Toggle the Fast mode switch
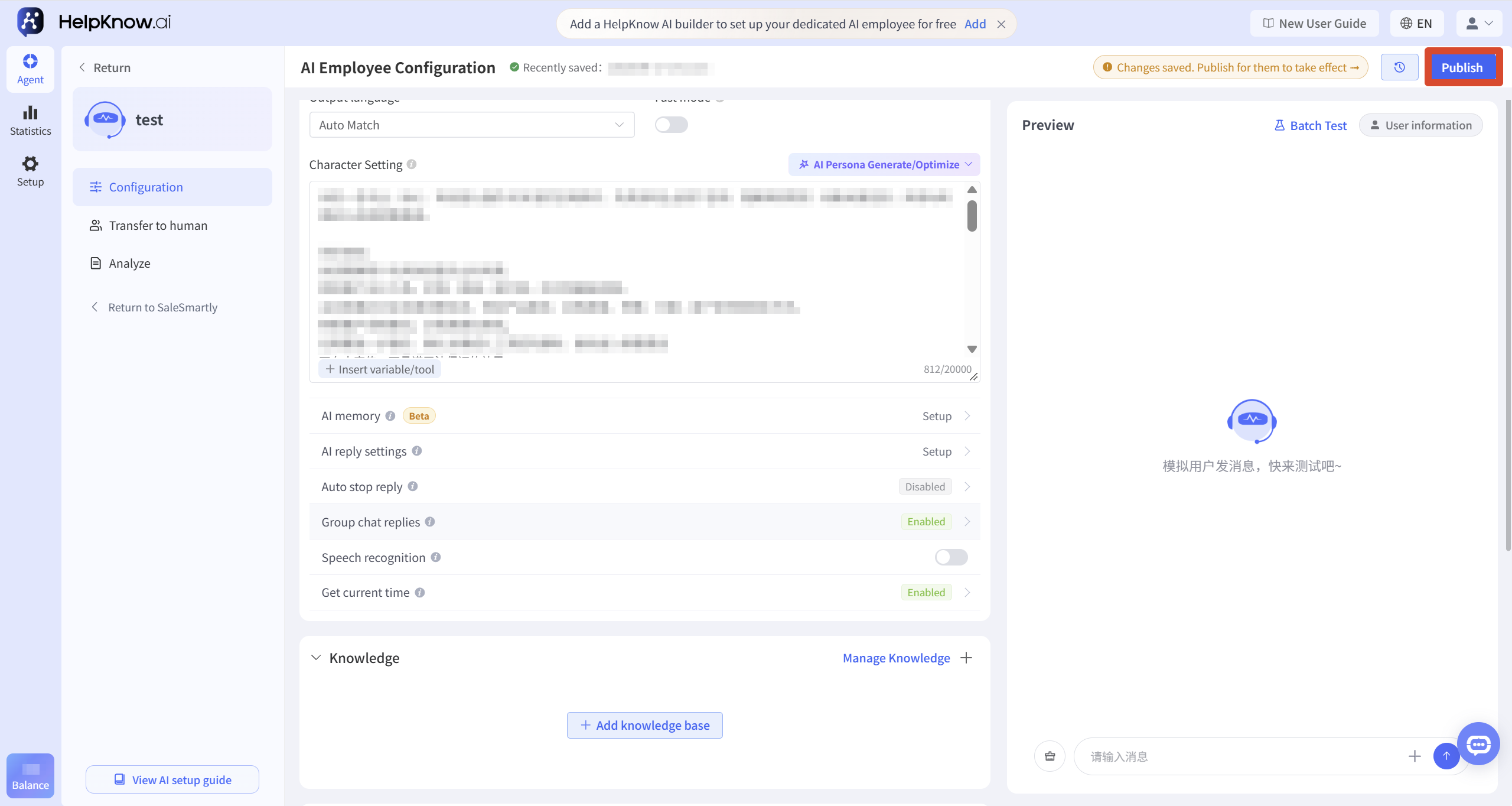1512x806 pixels. (672, 125)
